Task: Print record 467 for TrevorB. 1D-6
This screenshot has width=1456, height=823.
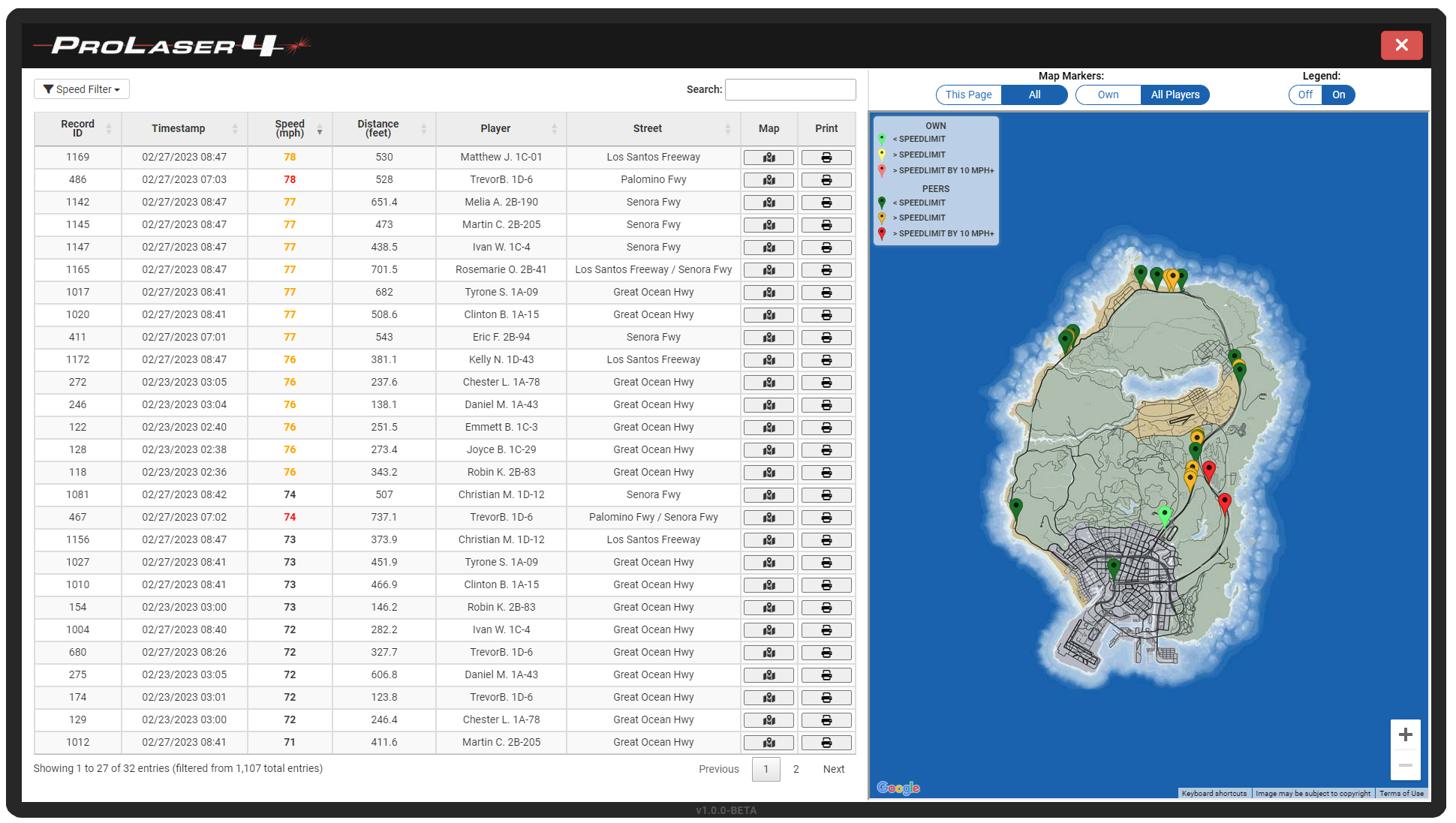Action: pyautogui.click(x=826, y=518)
